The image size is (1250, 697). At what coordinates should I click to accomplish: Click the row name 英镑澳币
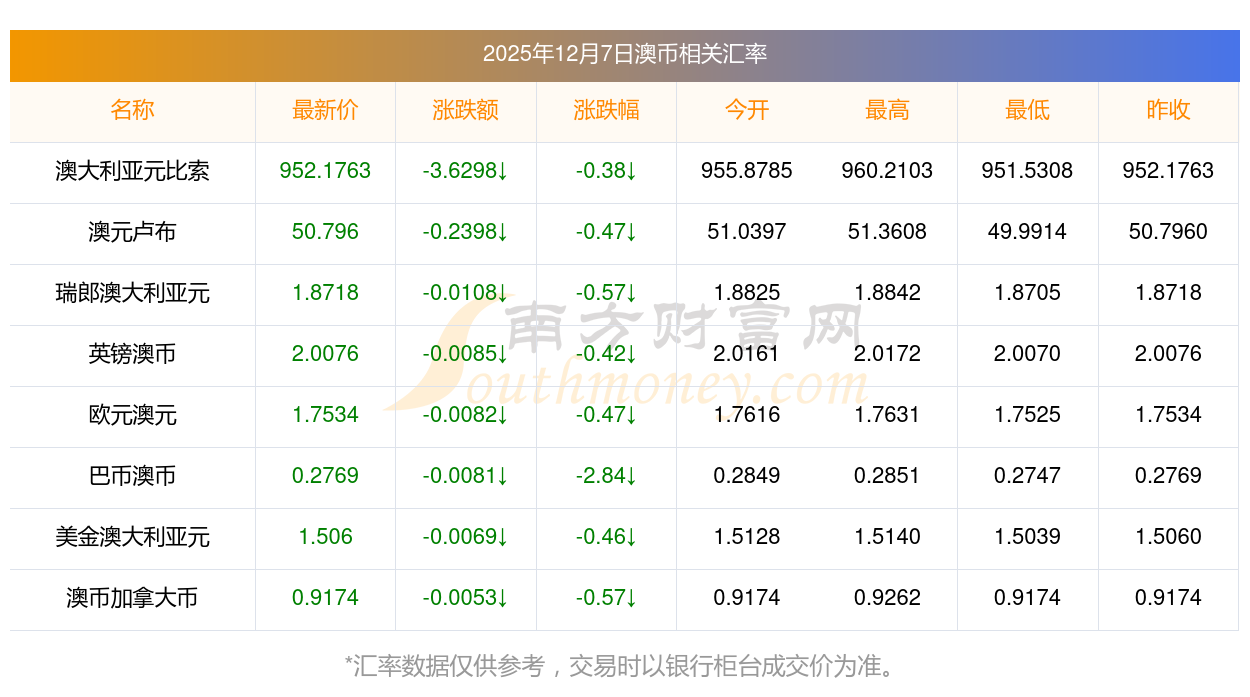[x=133, y=354]
